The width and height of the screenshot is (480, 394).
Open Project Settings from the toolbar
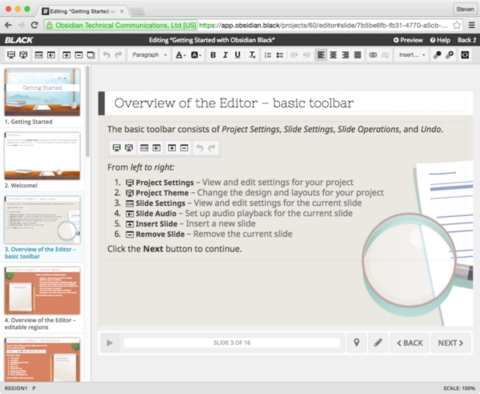[11, 55]
